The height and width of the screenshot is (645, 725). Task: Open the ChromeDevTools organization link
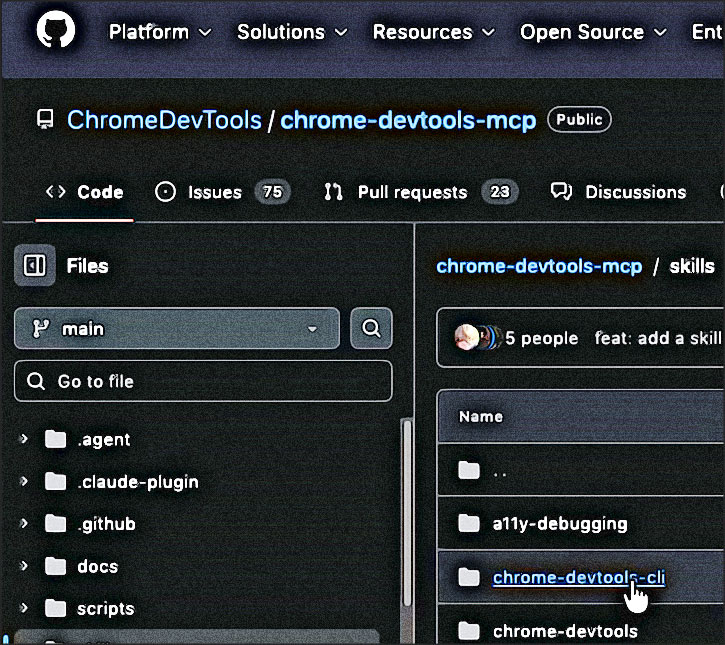pyautogui.click(x=164, y=120)
